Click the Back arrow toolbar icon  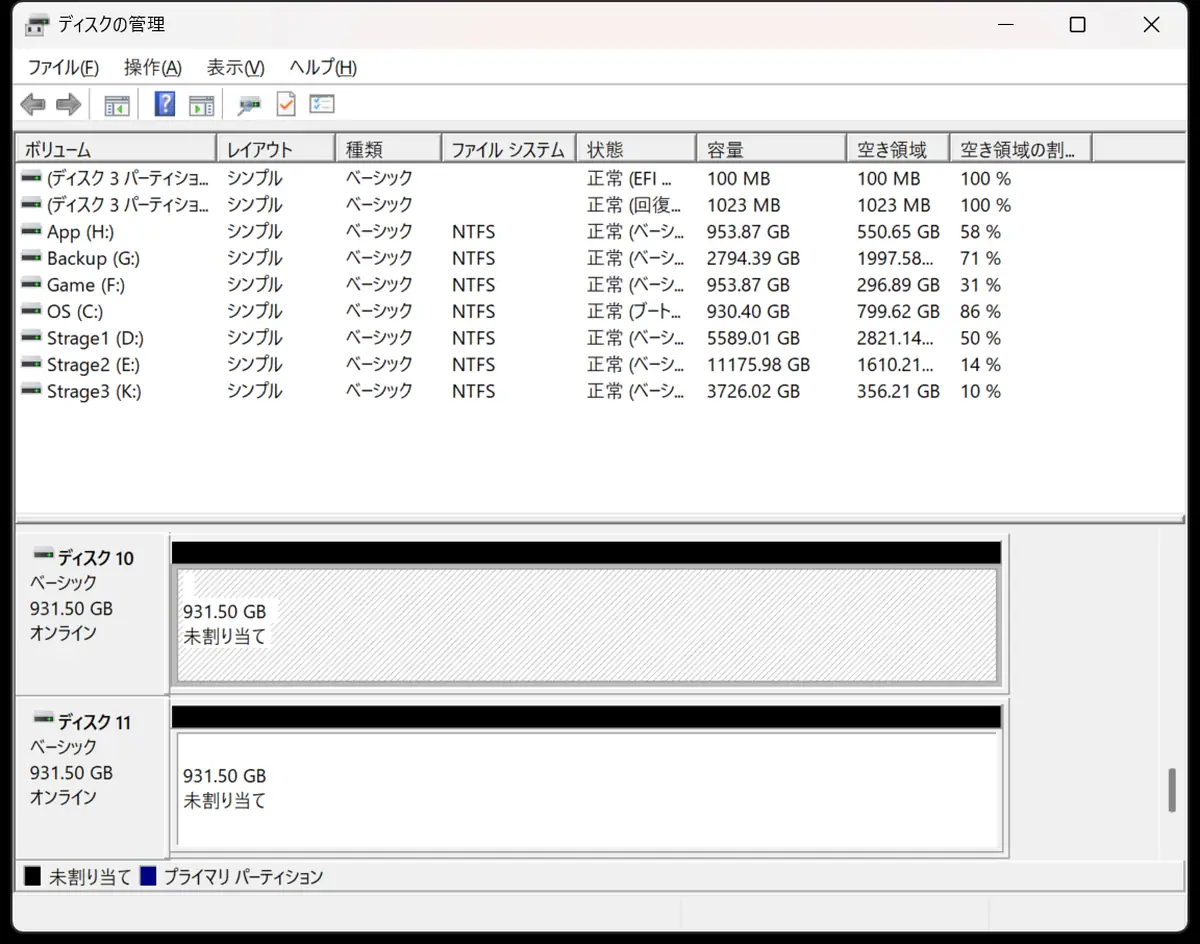coord(33,104)
